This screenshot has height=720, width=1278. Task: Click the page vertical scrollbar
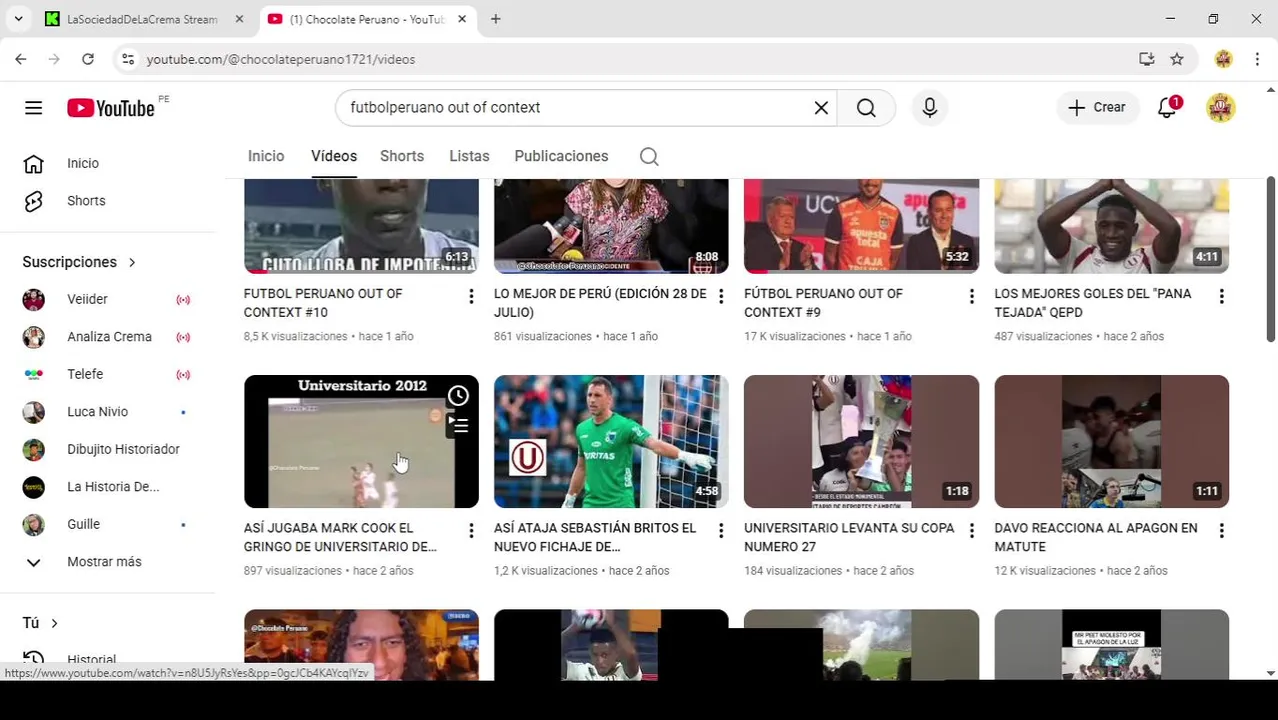tap(1271, 260)
